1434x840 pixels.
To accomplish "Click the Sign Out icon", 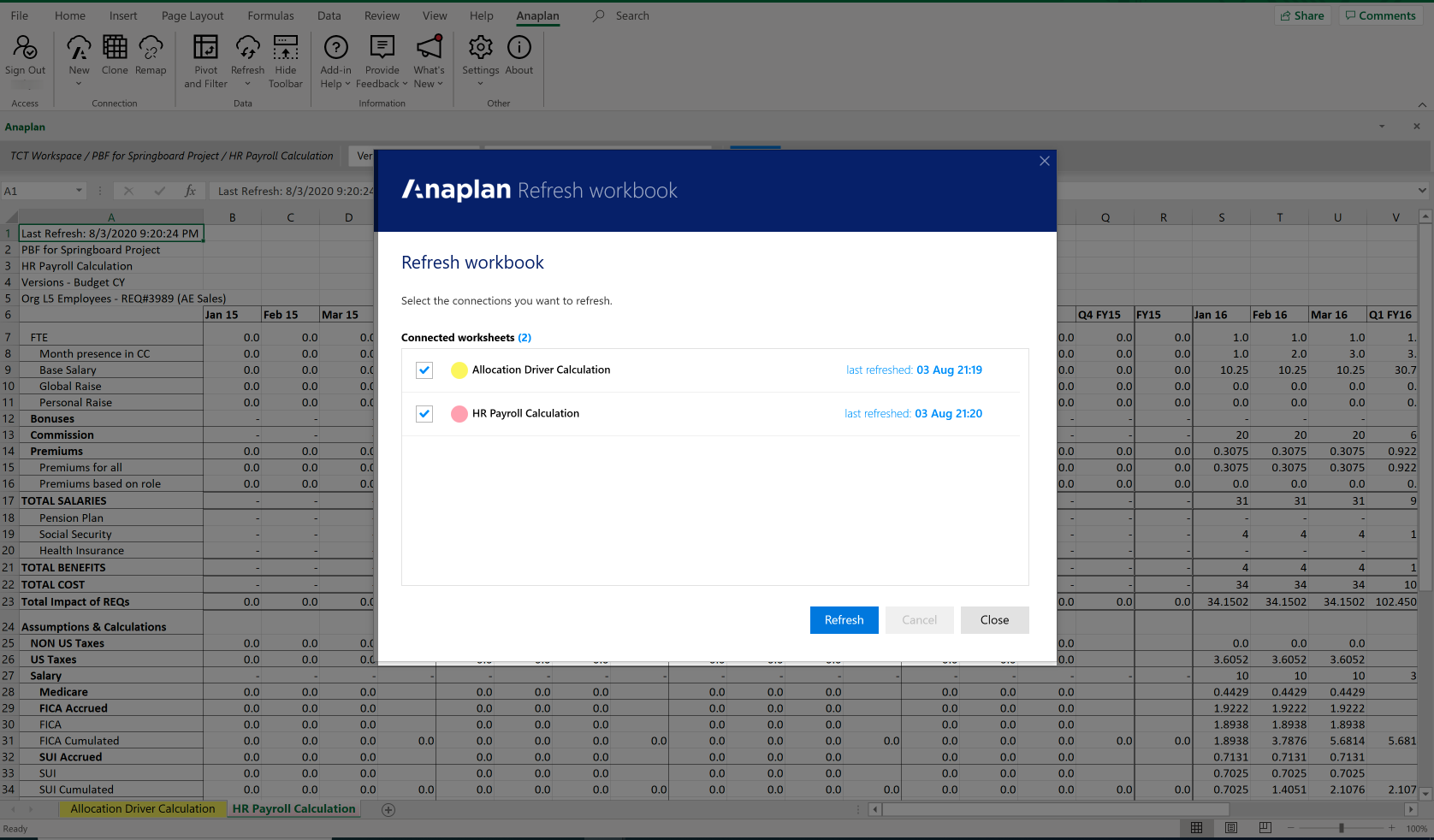I will 25,48.
